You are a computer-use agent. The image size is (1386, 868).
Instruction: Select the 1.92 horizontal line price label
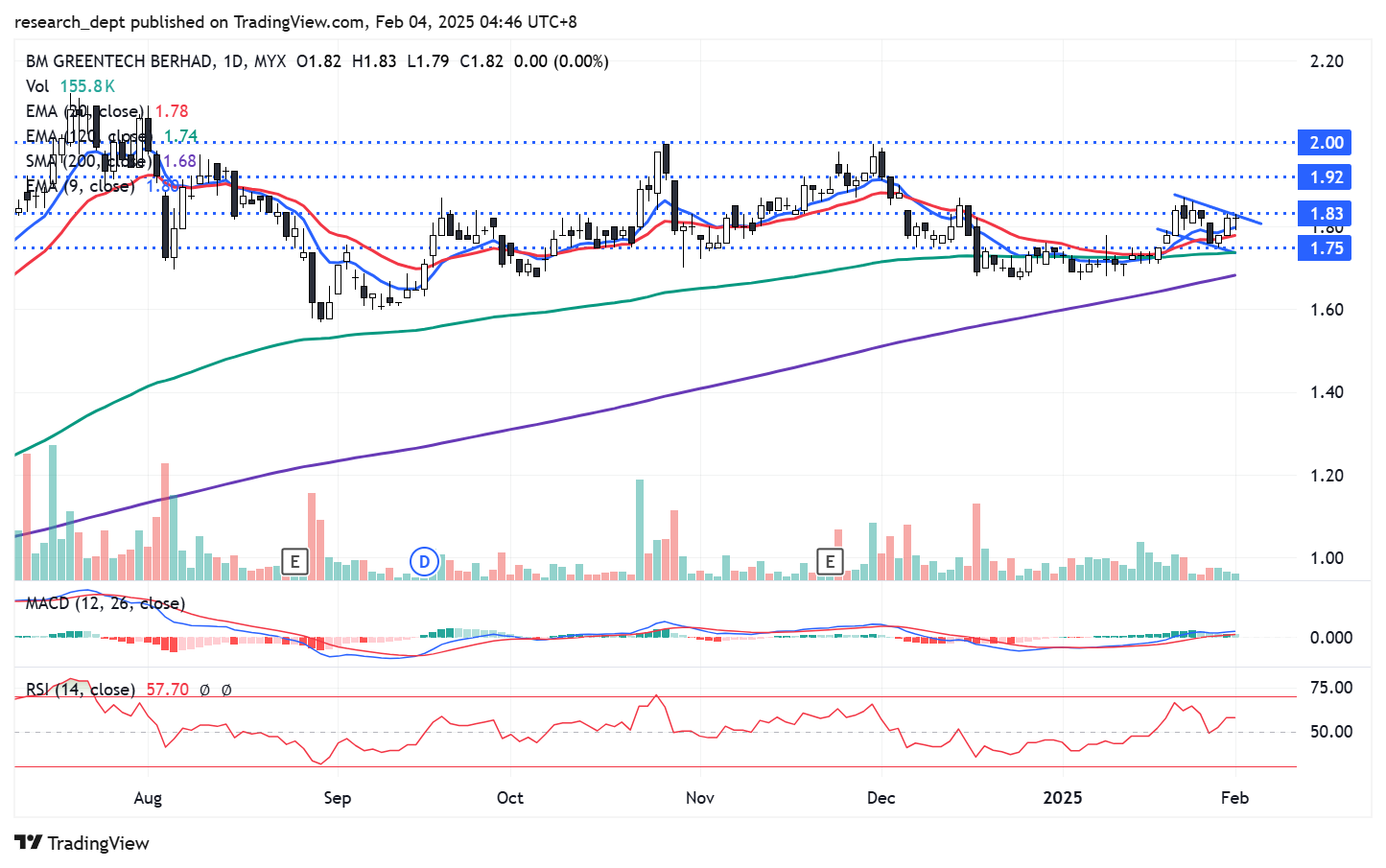[x=1326, y=177]
